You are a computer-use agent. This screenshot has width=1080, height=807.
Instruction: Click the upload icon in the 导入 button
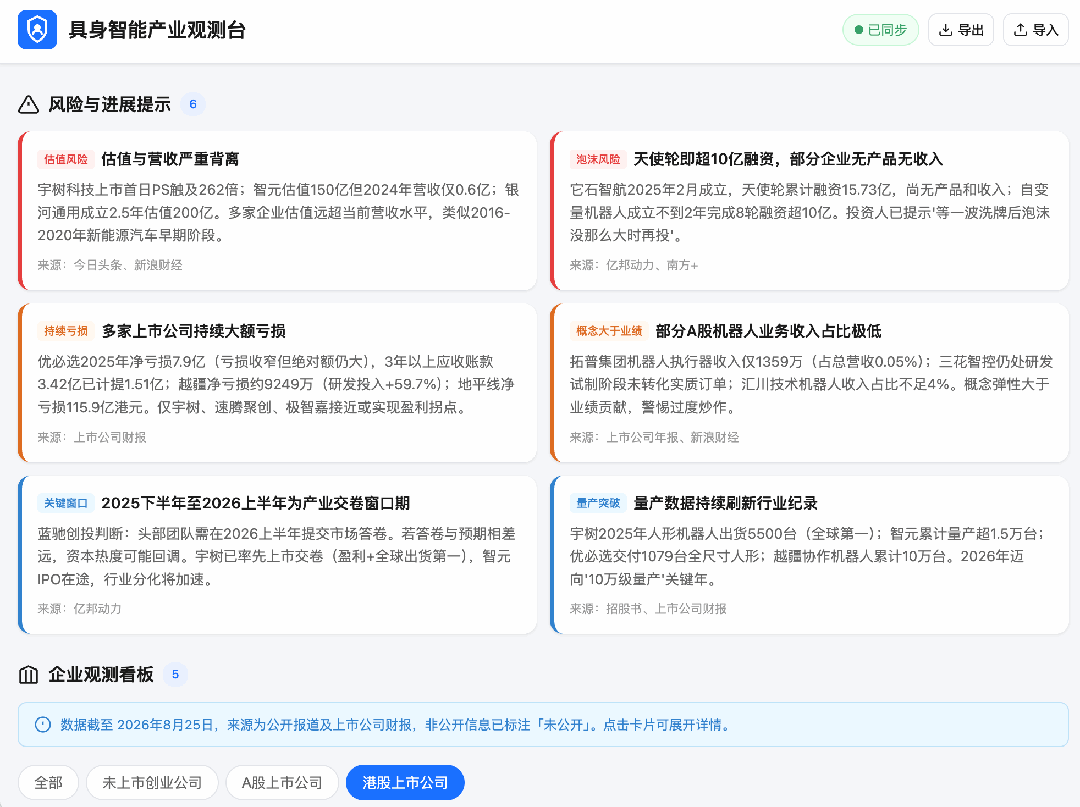(x=1021, y=30)
